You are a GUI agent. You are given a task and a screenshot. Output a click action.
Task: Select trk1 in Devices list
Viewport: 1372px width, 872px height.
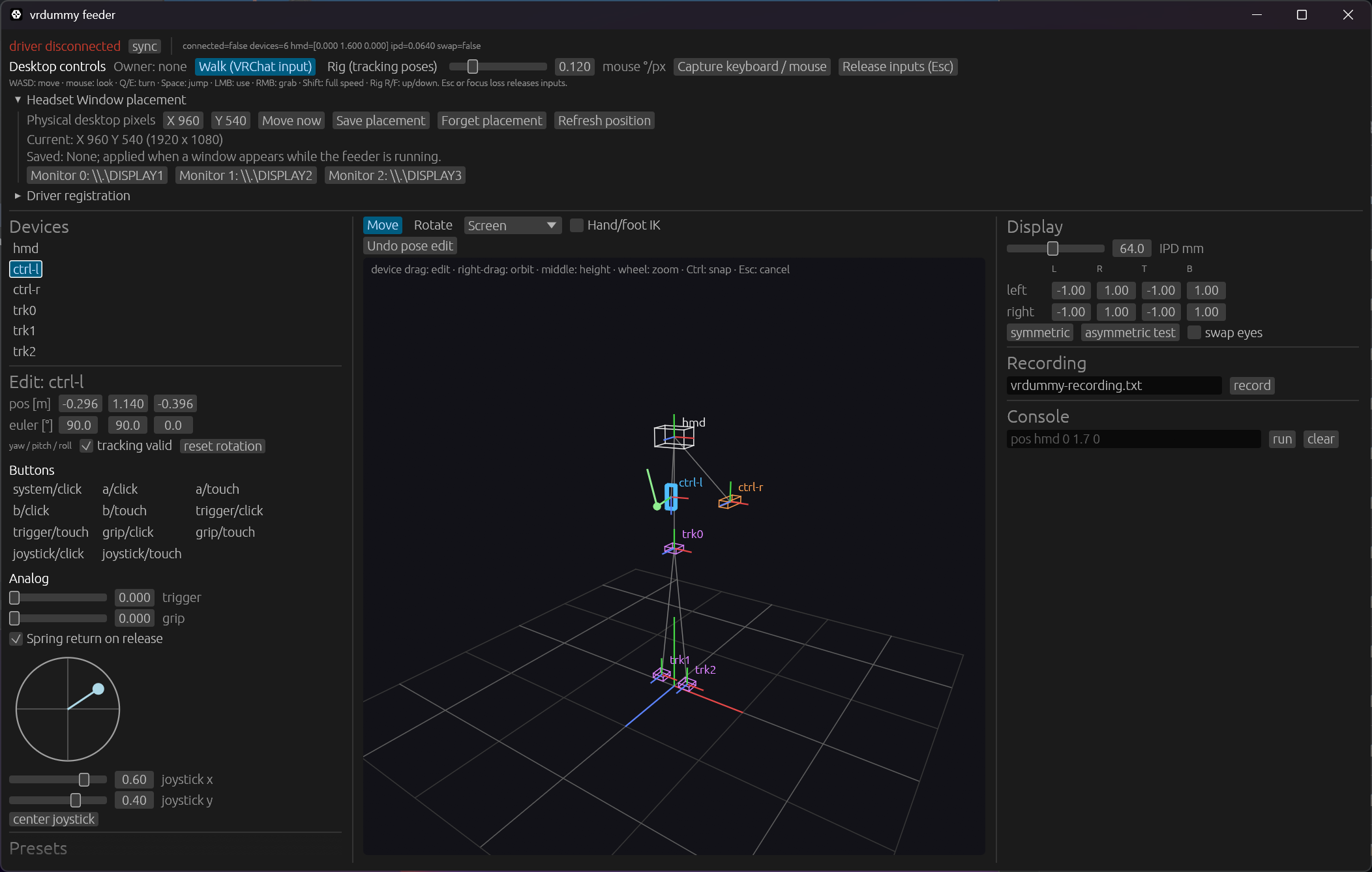tap(24, 331)
